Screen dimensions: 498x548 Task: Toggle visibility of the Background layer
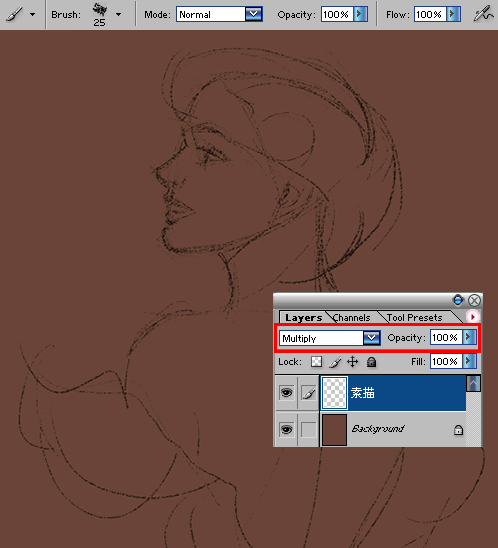pos(286,429)
